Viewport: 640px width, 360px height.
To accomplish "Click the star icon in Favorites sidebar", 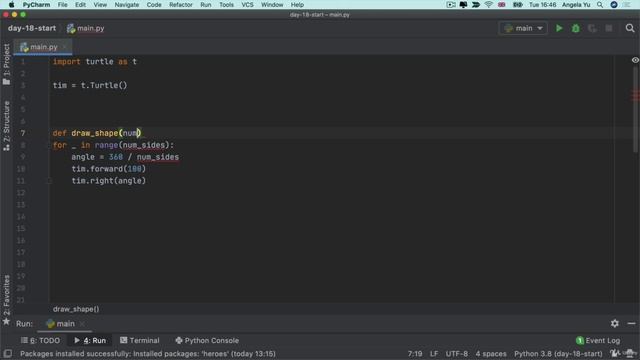I will [6, 322].
